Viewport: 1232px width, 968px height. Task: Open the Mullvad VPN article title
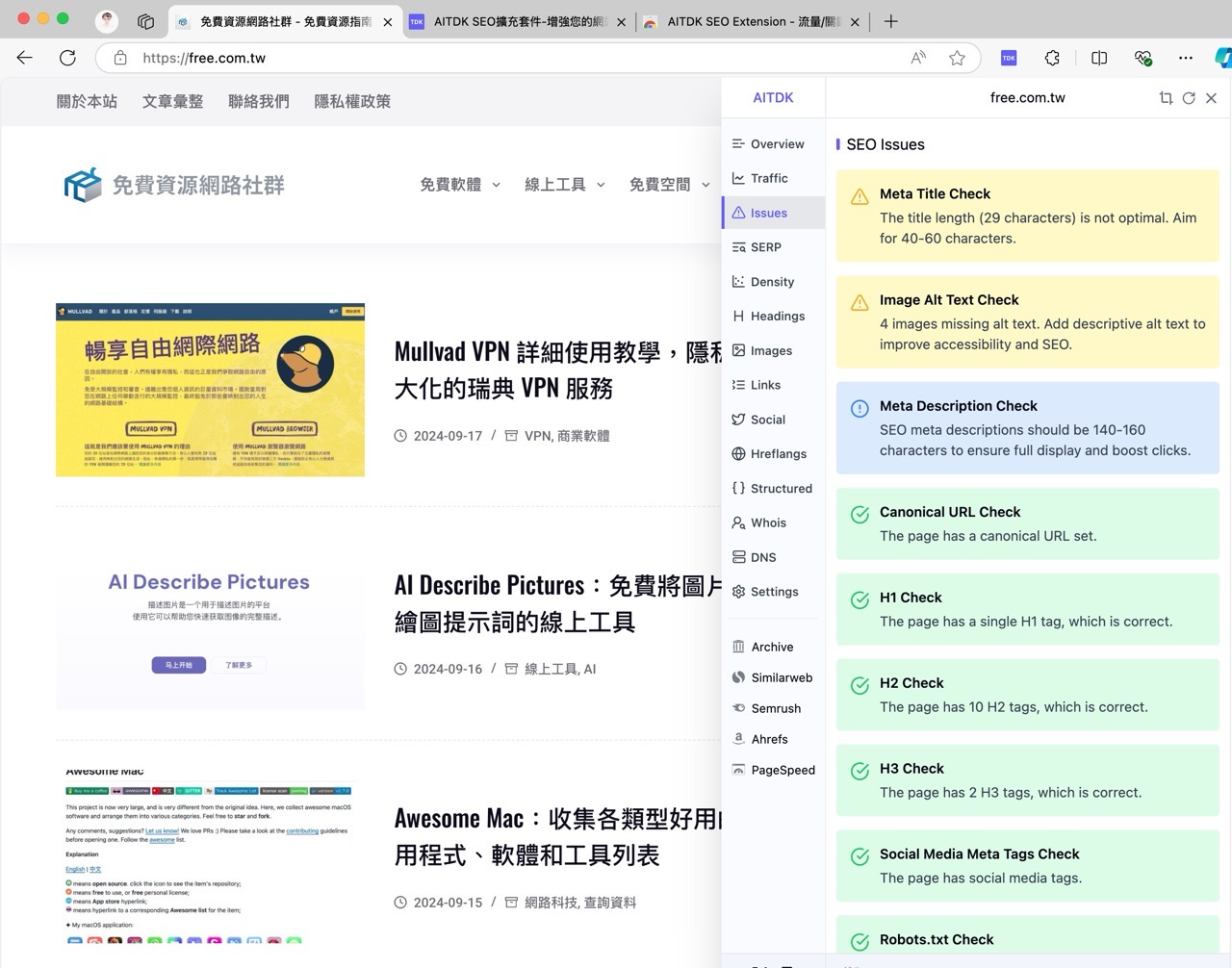coord(558,369)
